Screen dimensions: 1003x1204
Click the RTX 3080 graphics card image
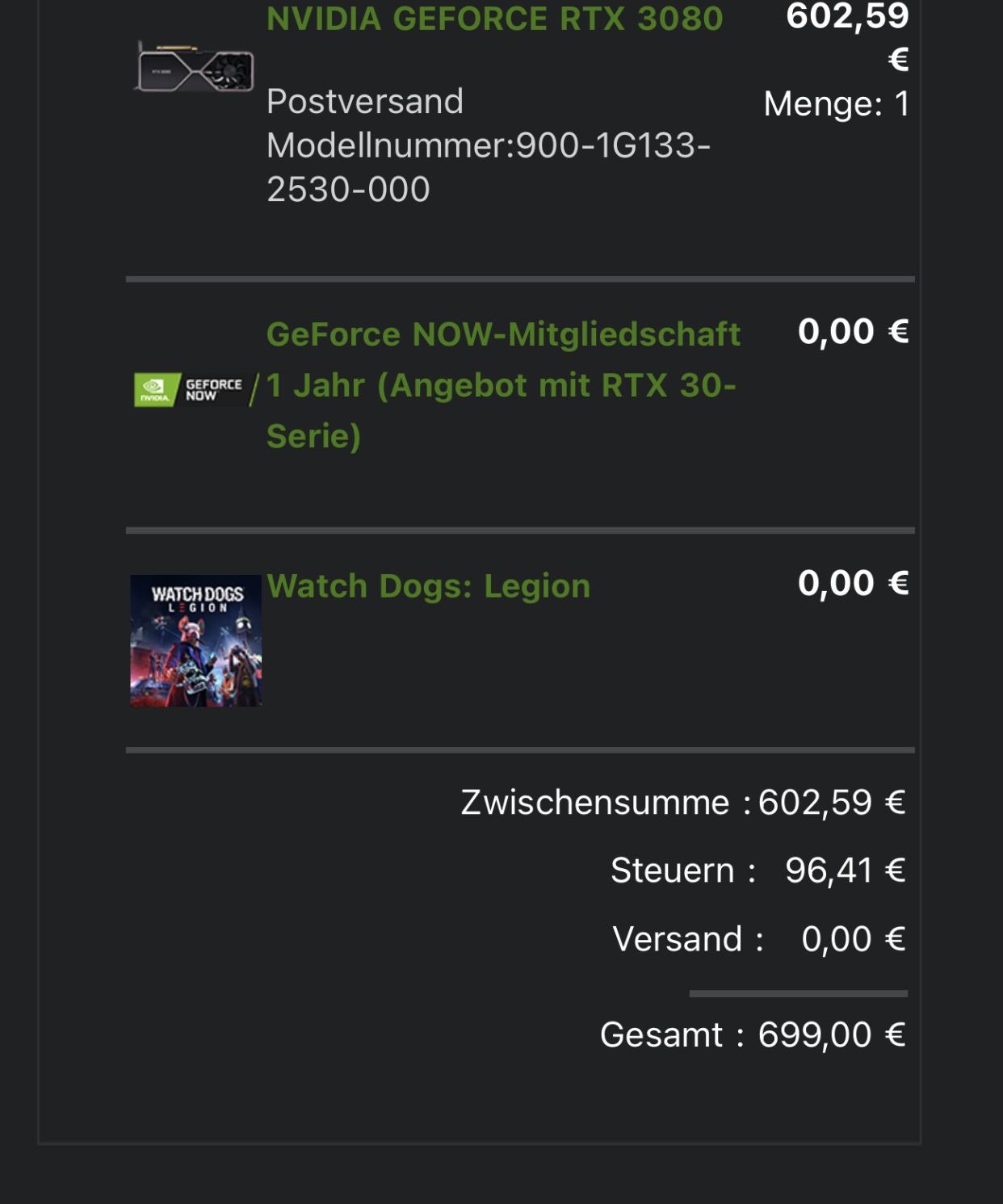tap(195, 68)
